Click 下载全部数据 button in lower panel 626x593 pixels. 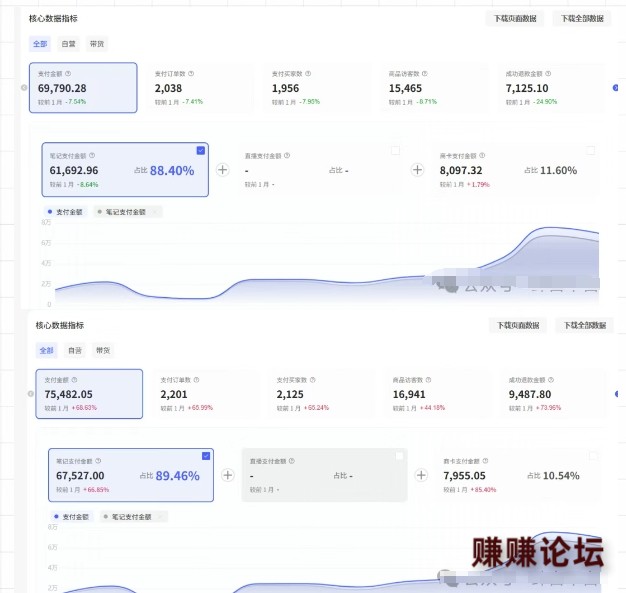[x=585, y=325]
